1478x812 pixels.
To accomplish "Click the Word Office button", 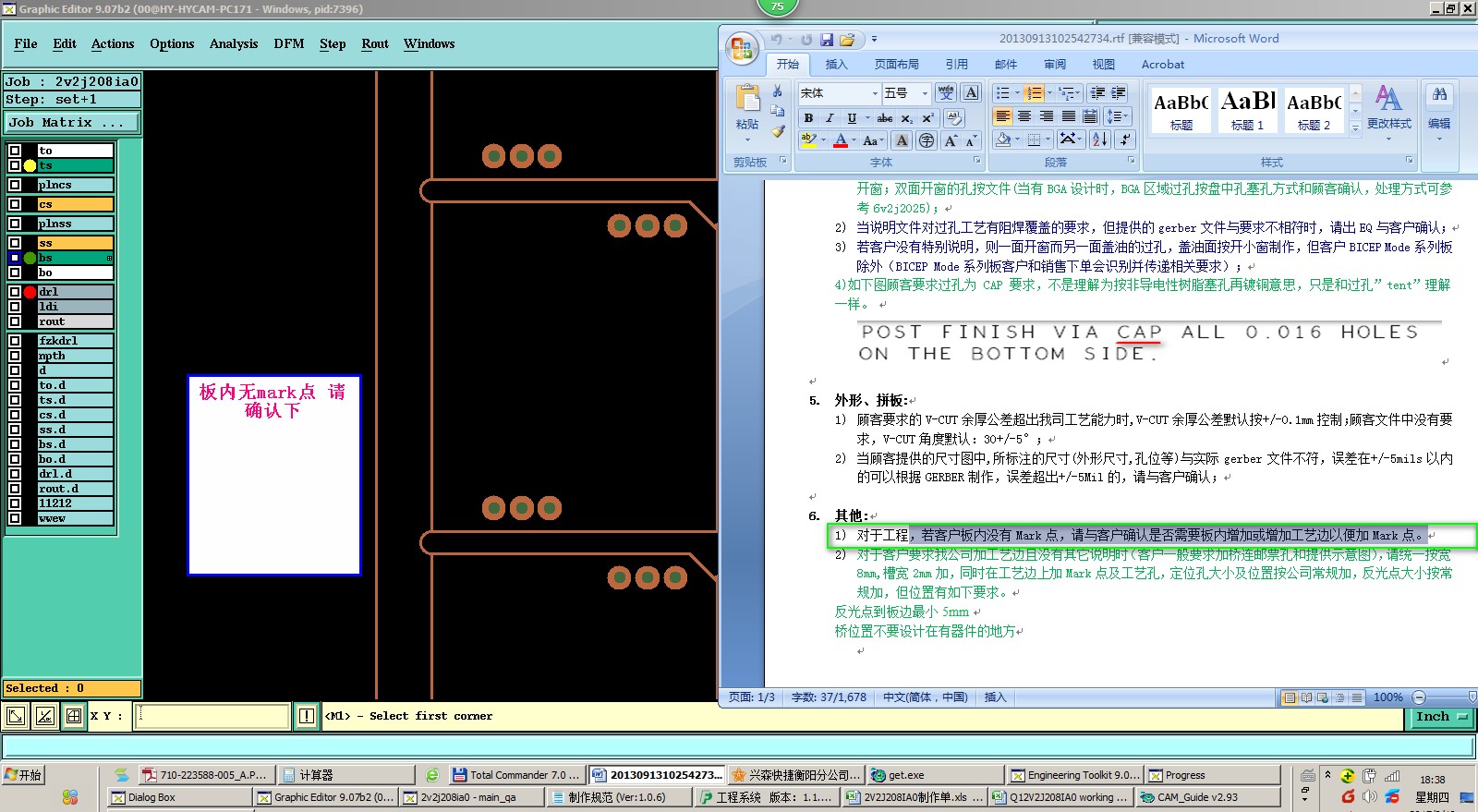I will pyautogui.click(x=741, y=48).
